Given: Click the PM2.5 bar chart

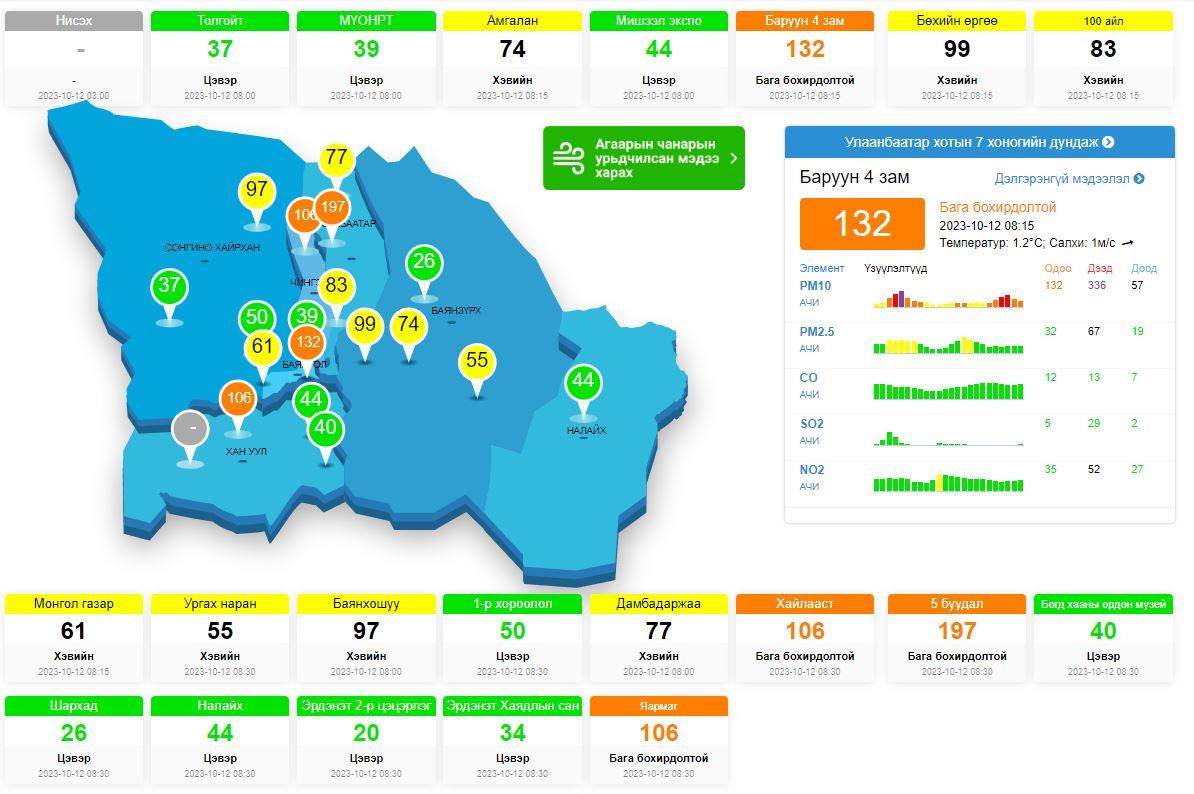Looking at the screenshot, I should click(947, 340).
